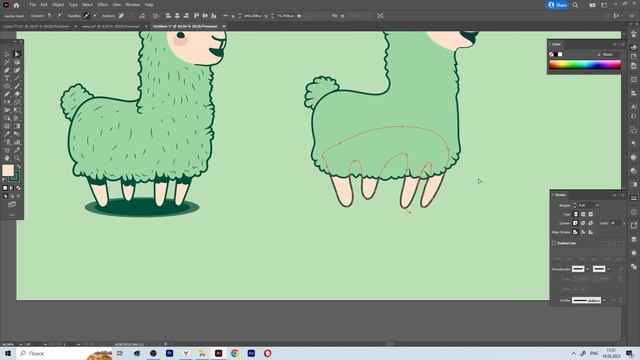Set stroke cap to Projecting Cap

[x=590, y=214]
